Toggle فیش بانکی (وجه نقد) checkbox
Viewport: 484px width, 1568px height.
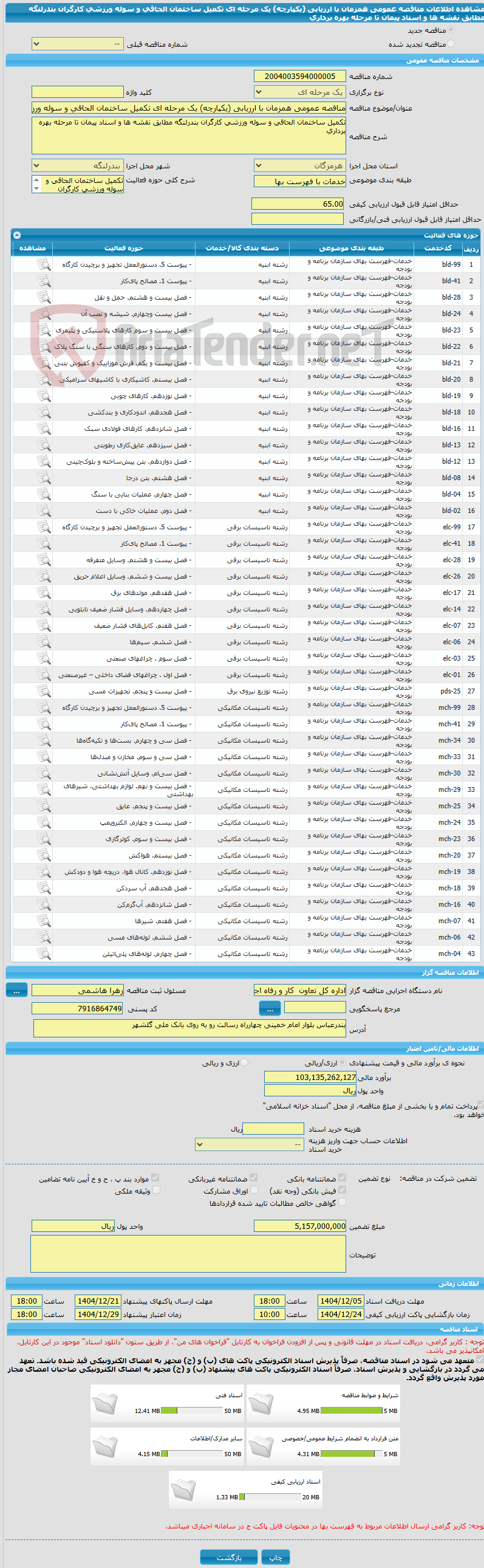342,1190
